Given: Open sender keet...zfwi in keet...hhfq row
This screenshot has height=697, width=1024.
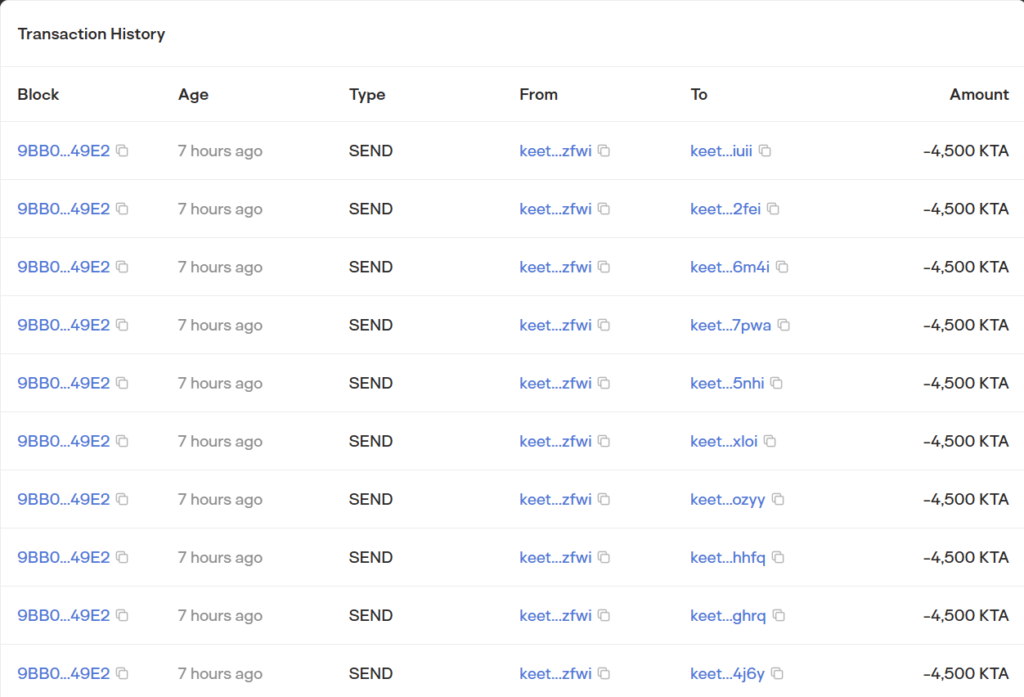Looking at the screenshot, I should 555,558.
